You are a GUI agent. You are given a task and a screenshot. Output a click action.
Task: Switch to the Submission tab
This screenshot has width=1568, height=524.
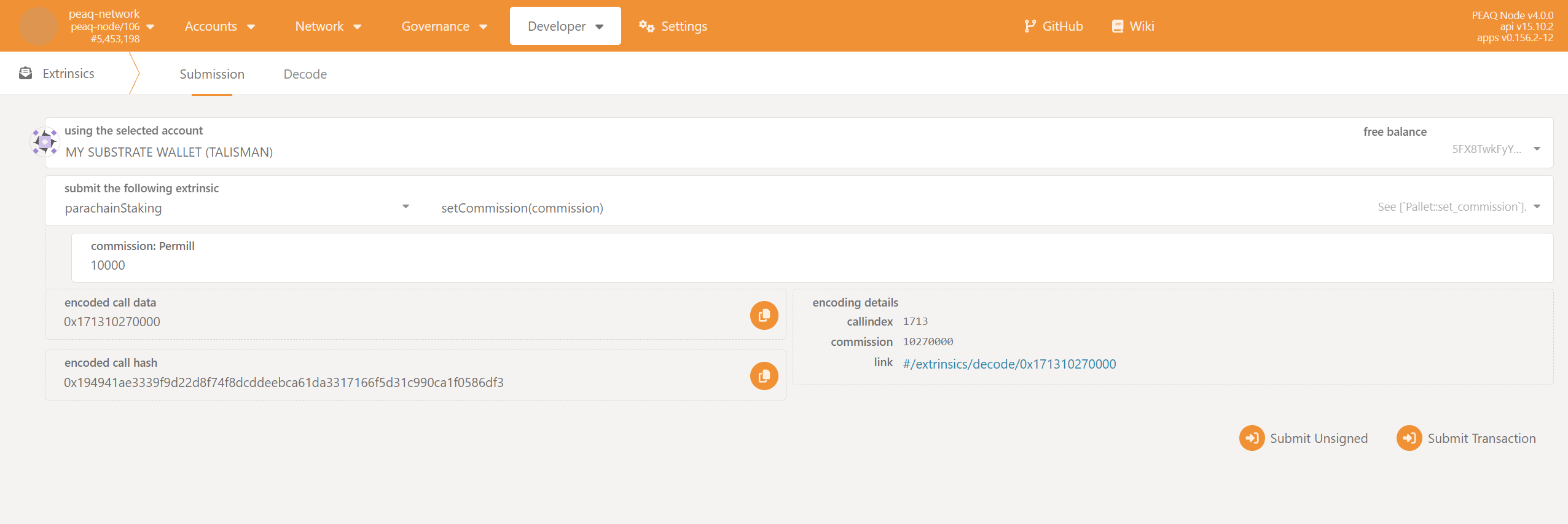(x=212, y=74)
